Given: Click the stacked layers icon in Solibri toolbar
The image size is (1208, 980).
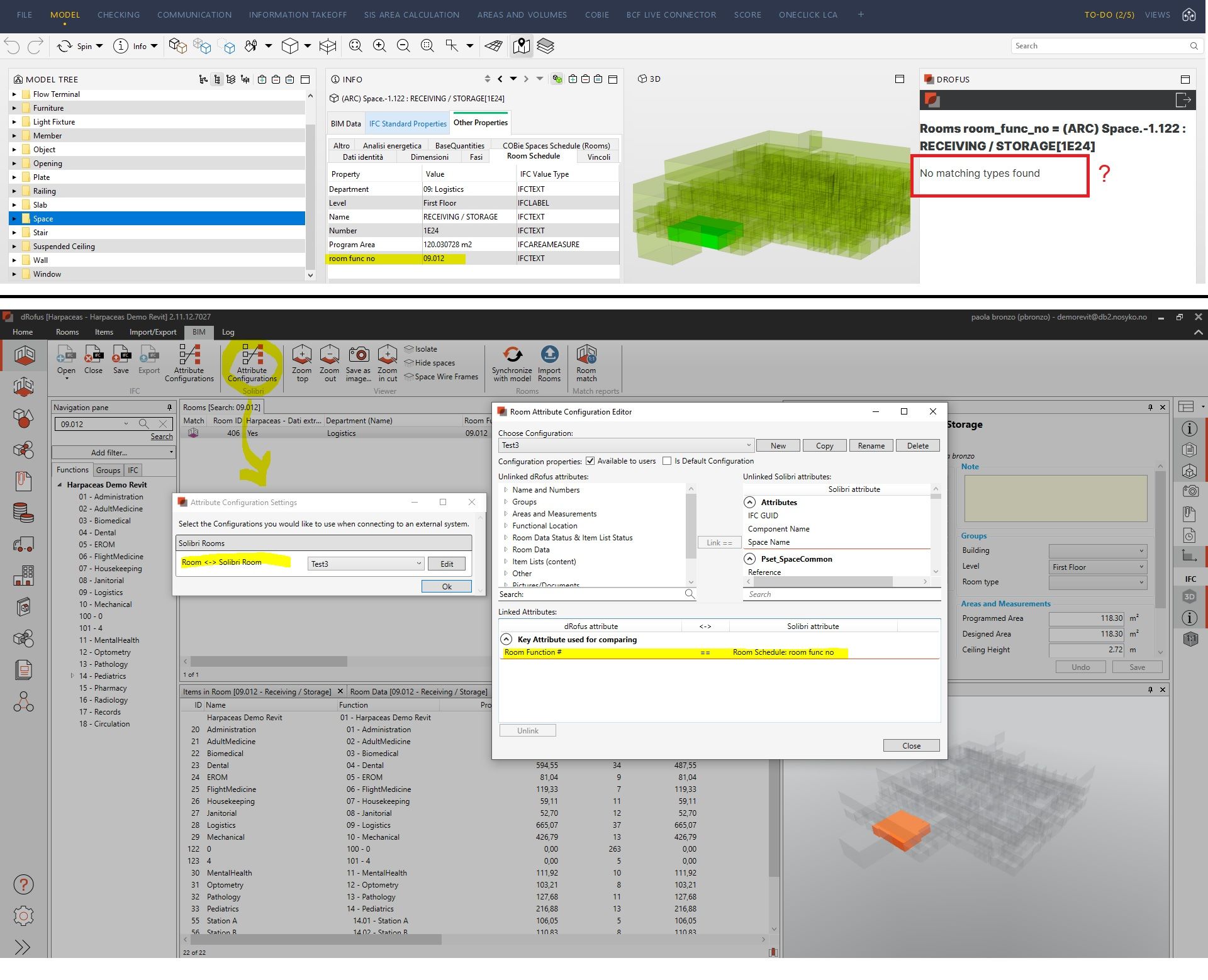Looking at the screenshot, I should pyautogui.click(x=545, y=46).
